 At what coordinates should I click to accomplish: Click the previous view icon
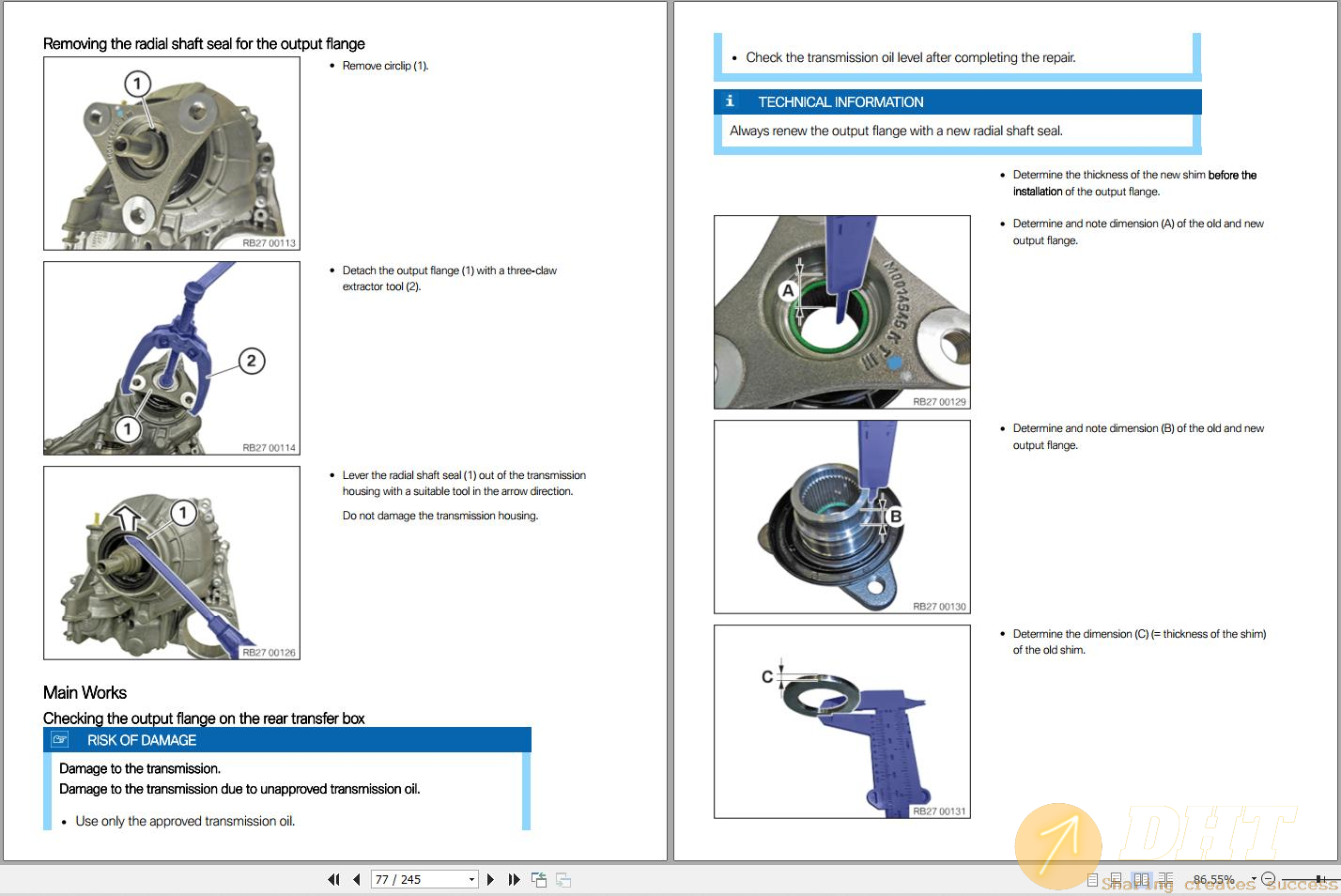(539, 880)
